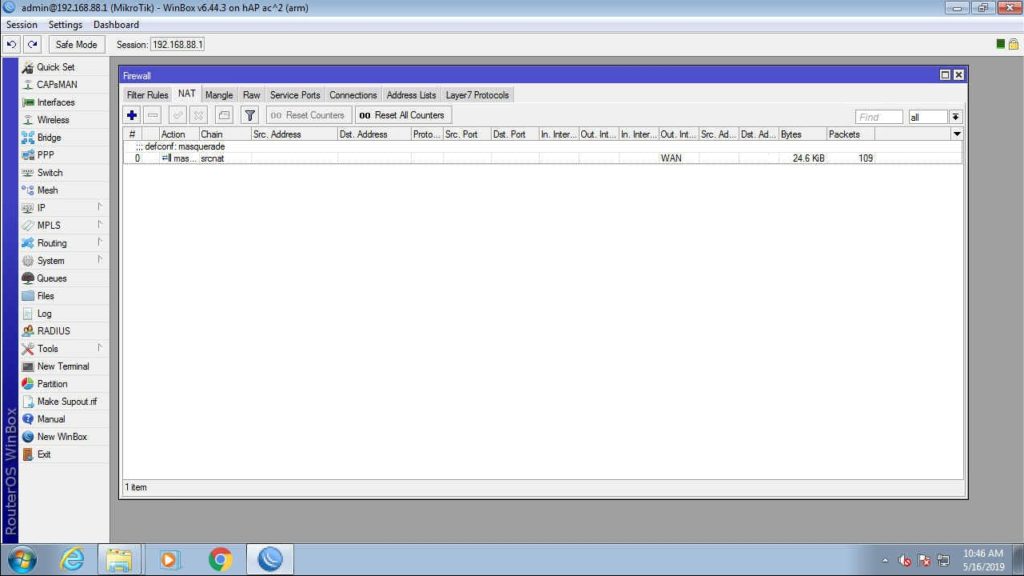Click the Find search field
The width and height of the screenshot is (1024, 576).
879,117
